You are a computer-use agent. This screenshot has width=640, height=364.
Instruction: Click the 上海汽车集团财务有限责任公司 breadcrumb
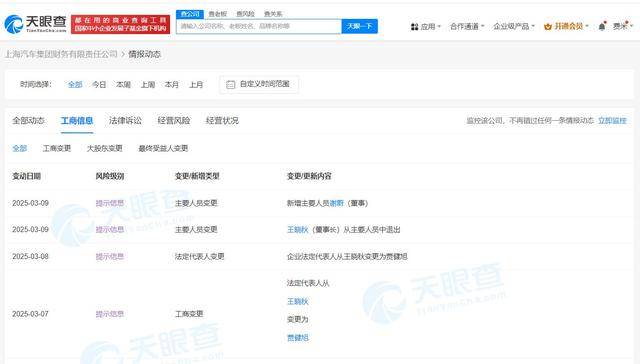click(x=61, y=54)
